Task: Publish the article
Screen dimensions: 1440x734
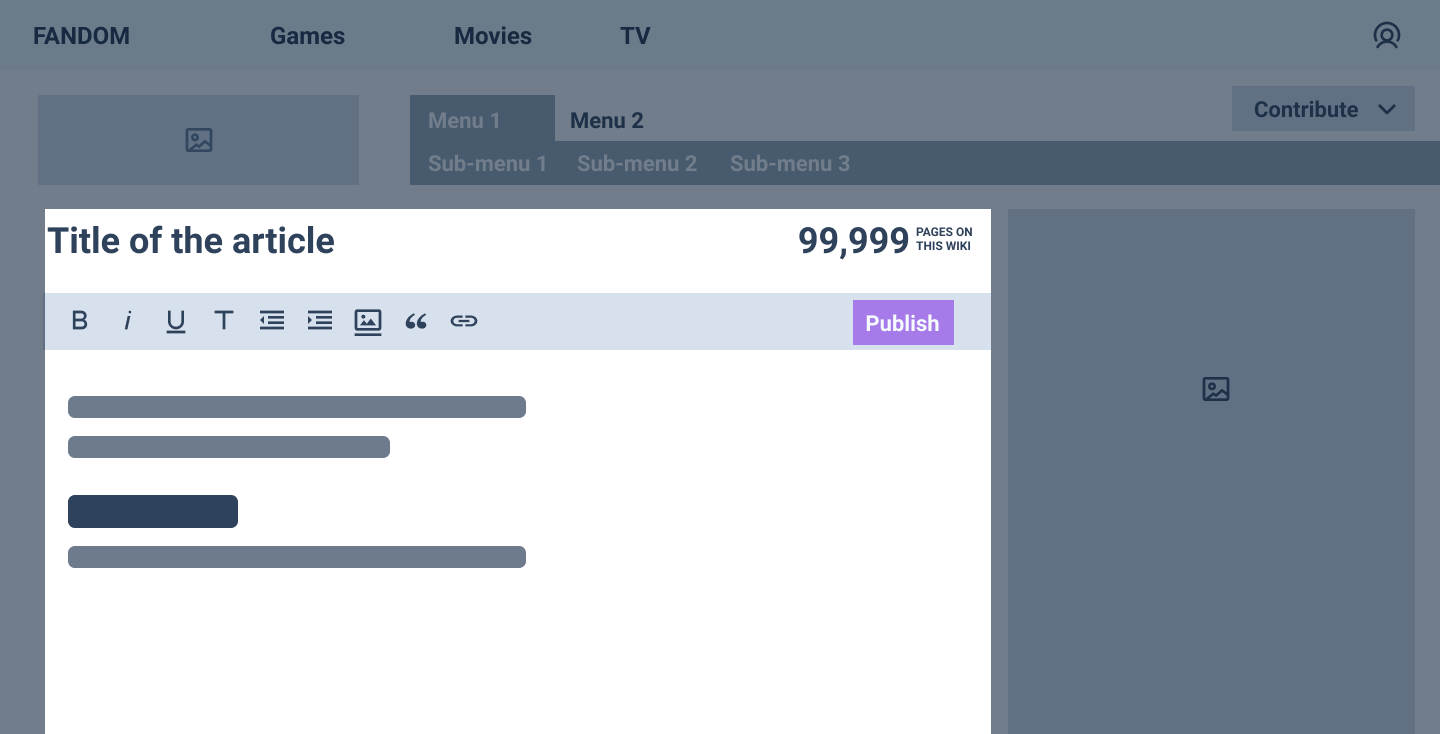Action: (902, 323)
